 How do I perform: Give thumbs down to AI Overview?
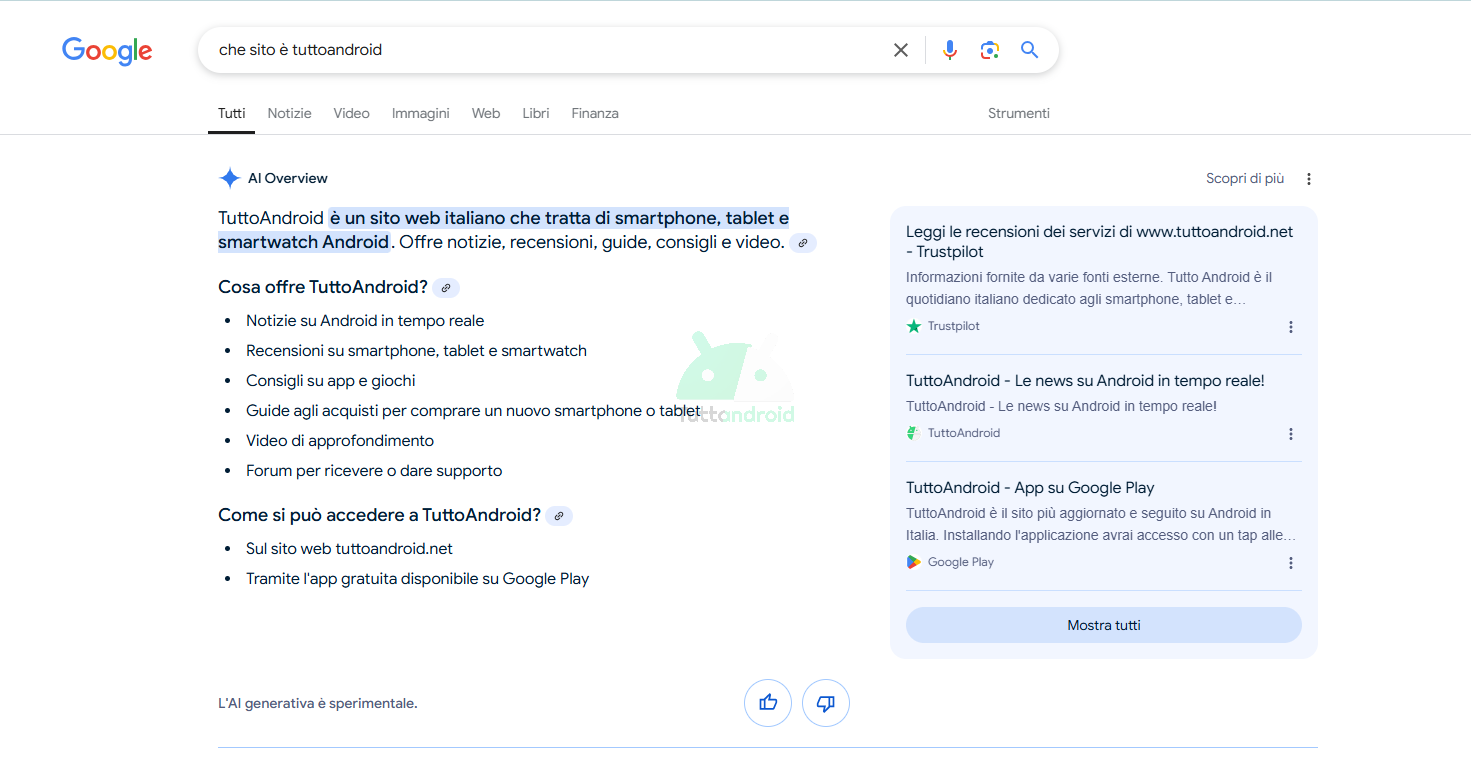[x=826, y=703]
